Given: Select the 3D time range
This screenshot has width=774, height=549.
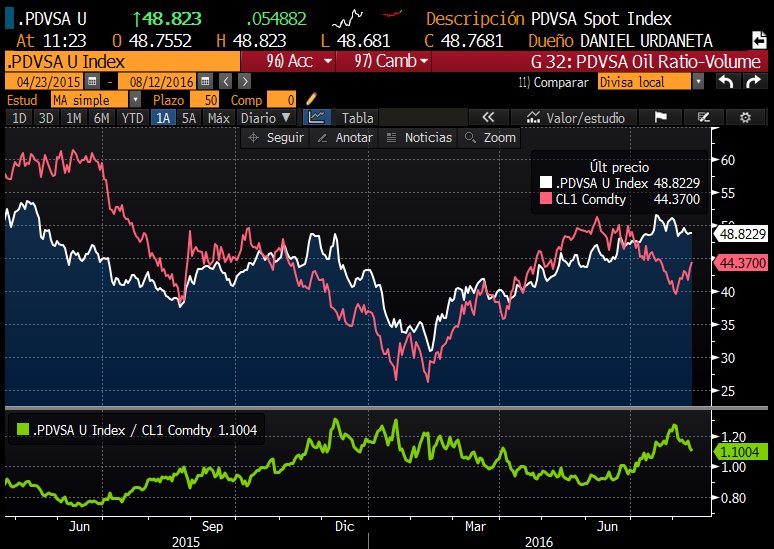Looking at the screenshot, I should point(46,118).
